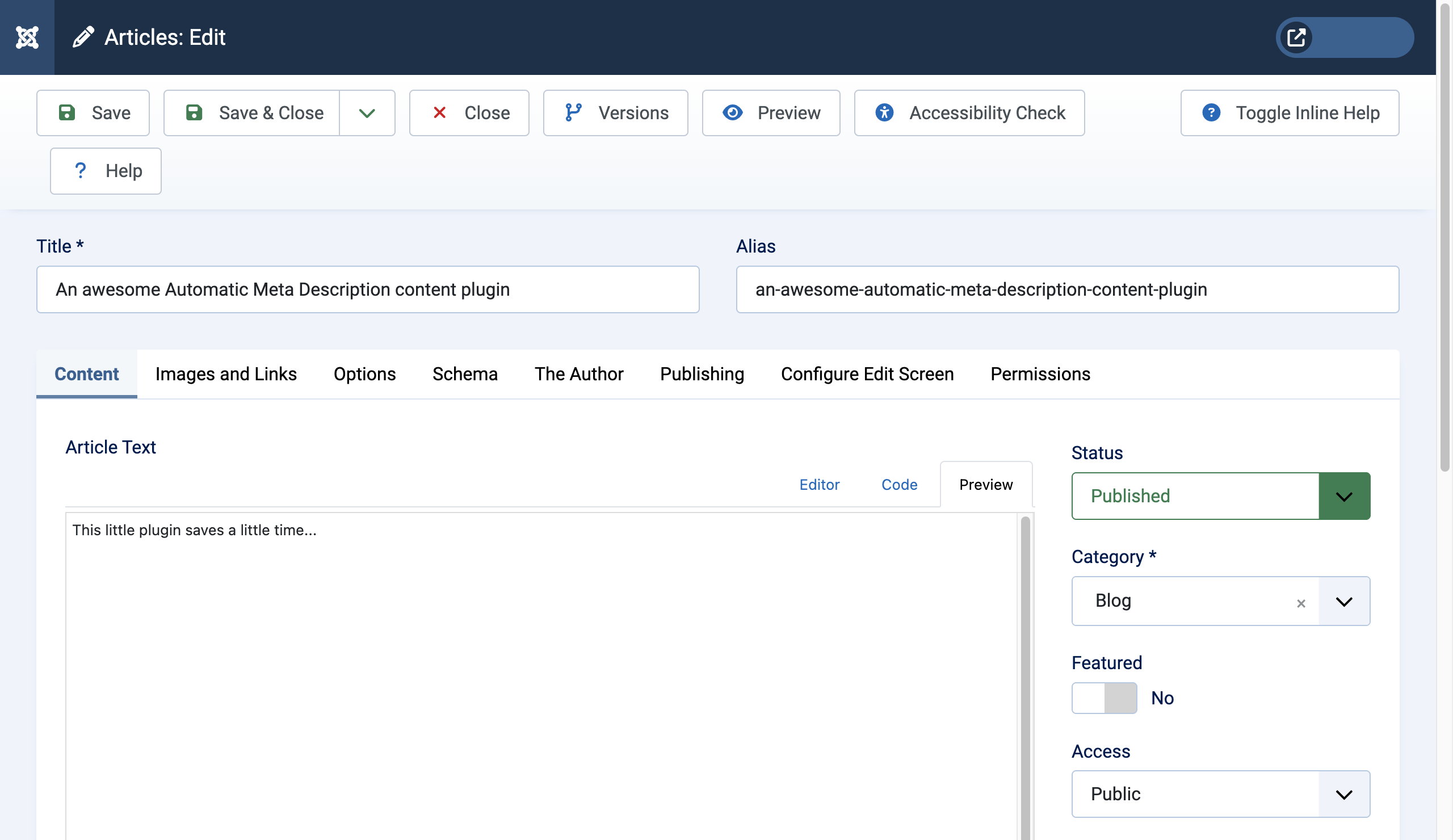Clear the Blog category selection
Screen dimensions: 1453x840
click(x=1301, y=603)
